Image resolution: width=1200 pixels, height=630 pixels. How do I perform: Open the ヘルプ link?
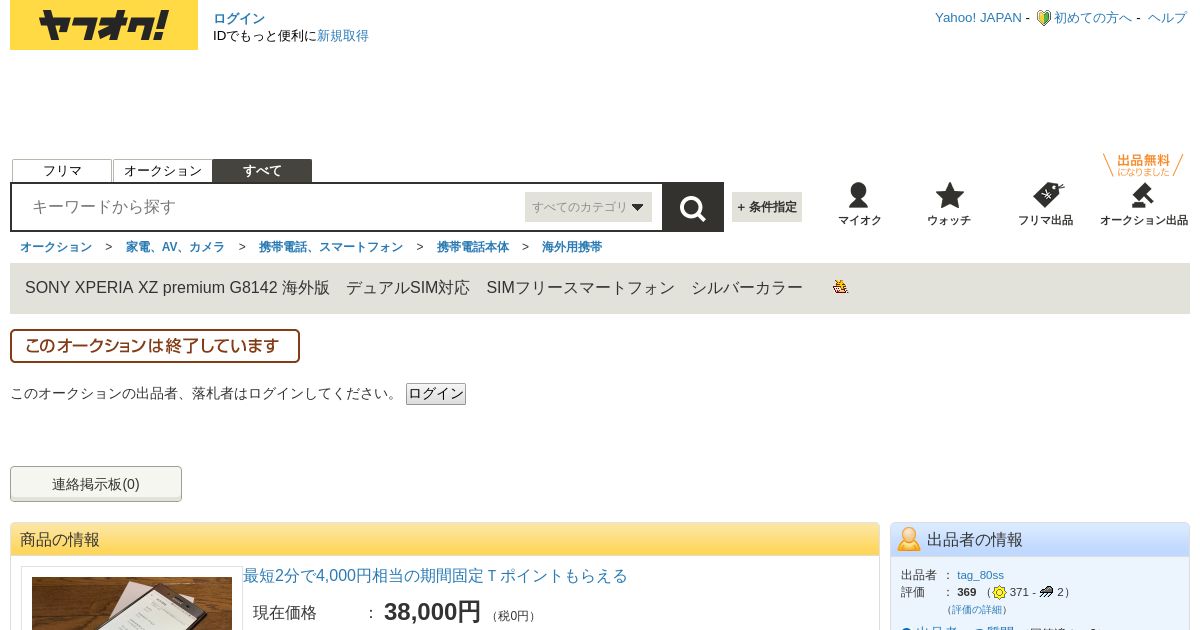pyautogui.click(x=1167, y=18)
